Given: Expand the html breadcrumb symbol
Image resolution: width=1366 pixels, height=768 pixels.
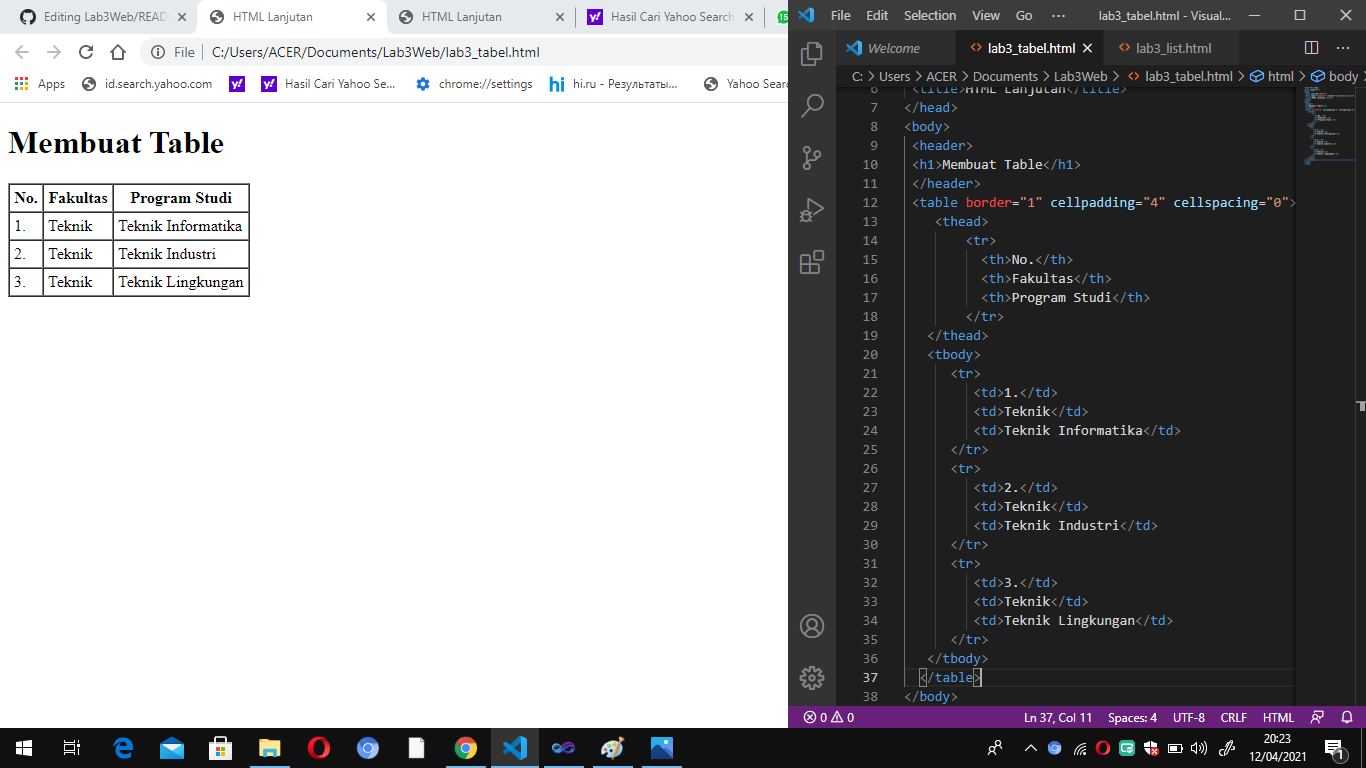Looking at the screenshot, I should tap(1272, 76).
